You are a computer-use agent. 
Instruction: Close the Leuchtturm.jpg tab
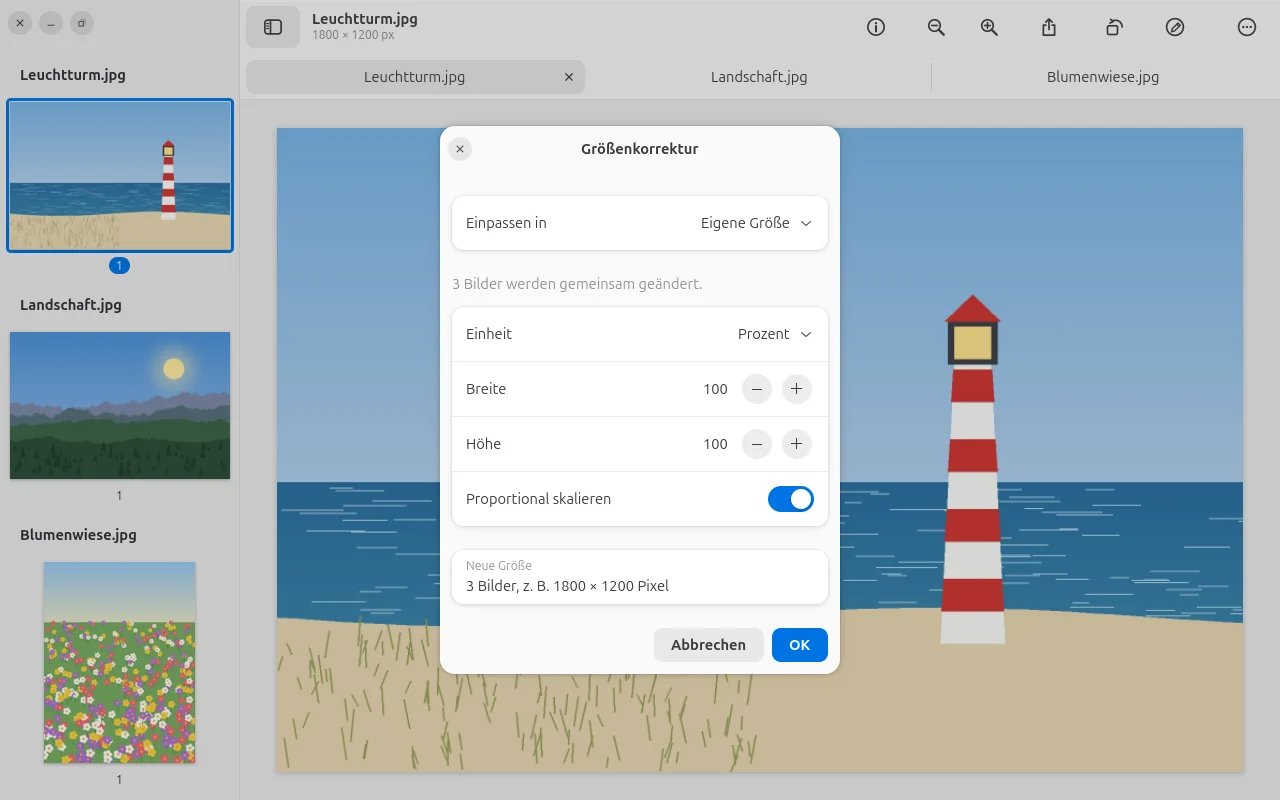pyautogui.click(x=569, y=77)
